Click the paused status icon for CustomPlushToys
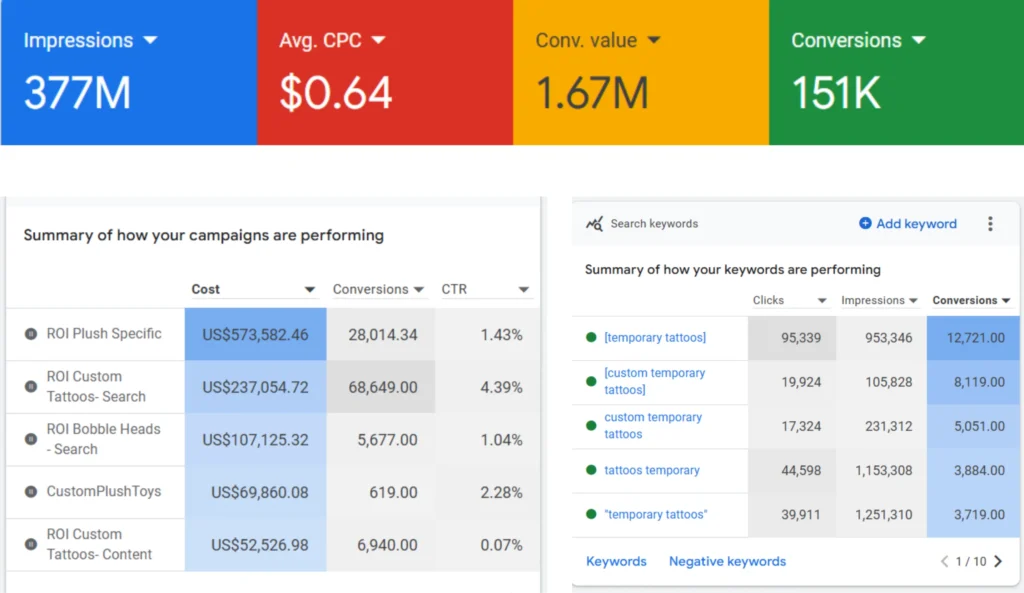The height and width of the screenshot is (593, 1024). point(31,492)
